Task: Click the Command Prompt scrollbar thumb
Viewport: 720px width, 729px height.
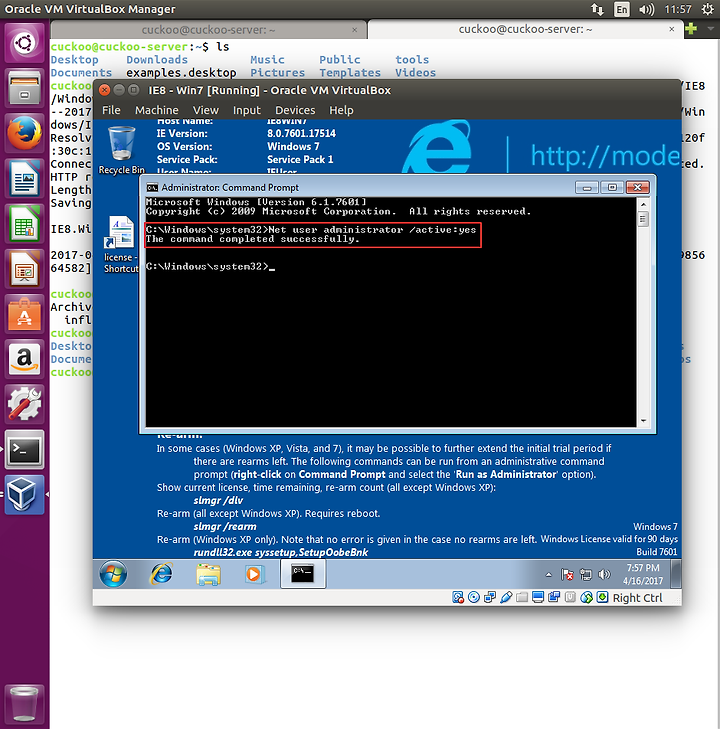Action: [x=643, y=219]
